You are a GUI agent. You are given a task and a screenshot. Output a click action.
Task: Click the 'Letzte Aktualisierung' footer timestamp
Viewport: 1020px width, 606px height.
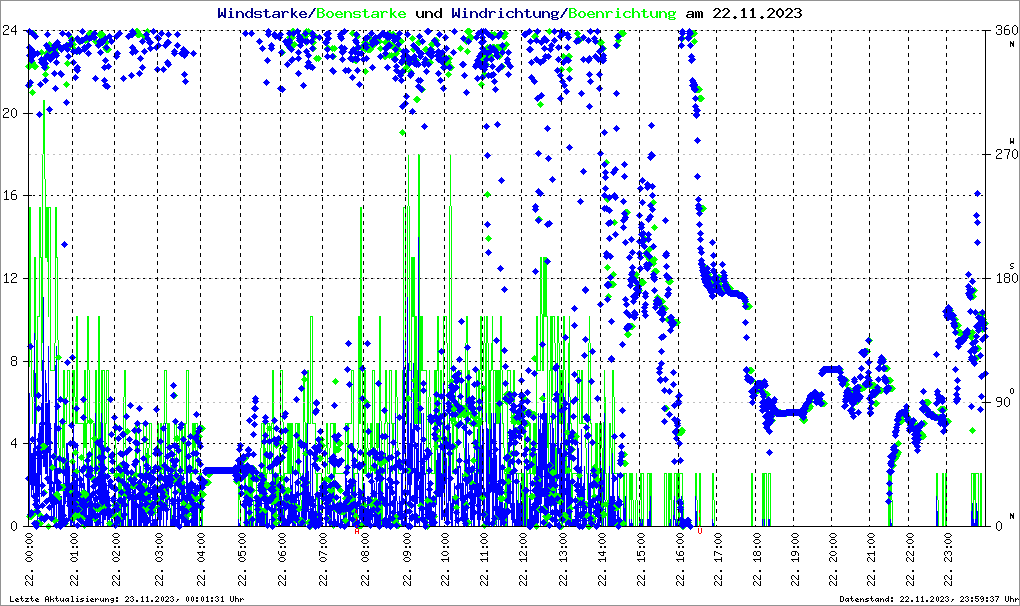pyautogui.click(x=127, y=599)
